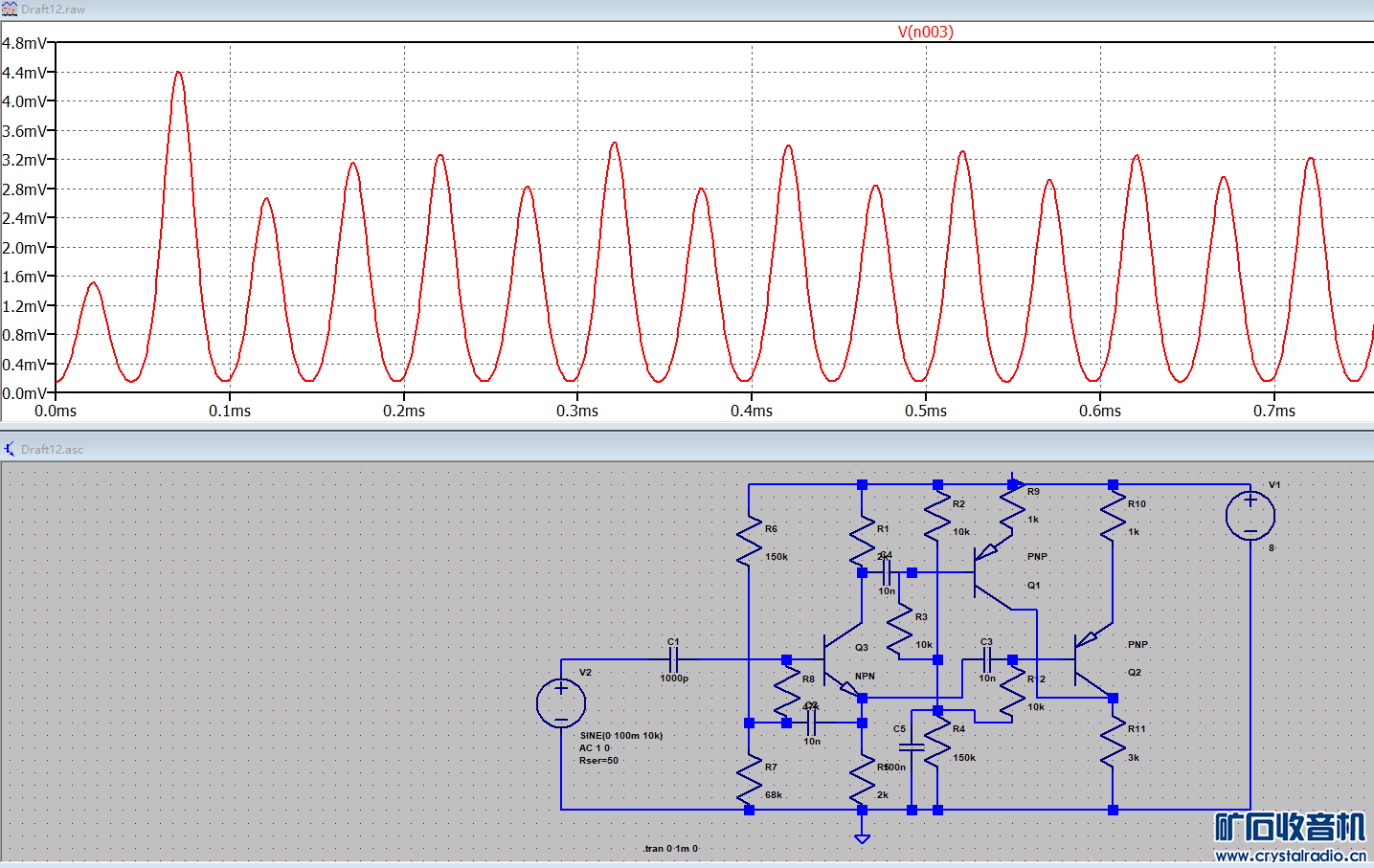The image size is (1374, 868).
Task: Click the 10n value under C3
Action: (x=987, y=679)
